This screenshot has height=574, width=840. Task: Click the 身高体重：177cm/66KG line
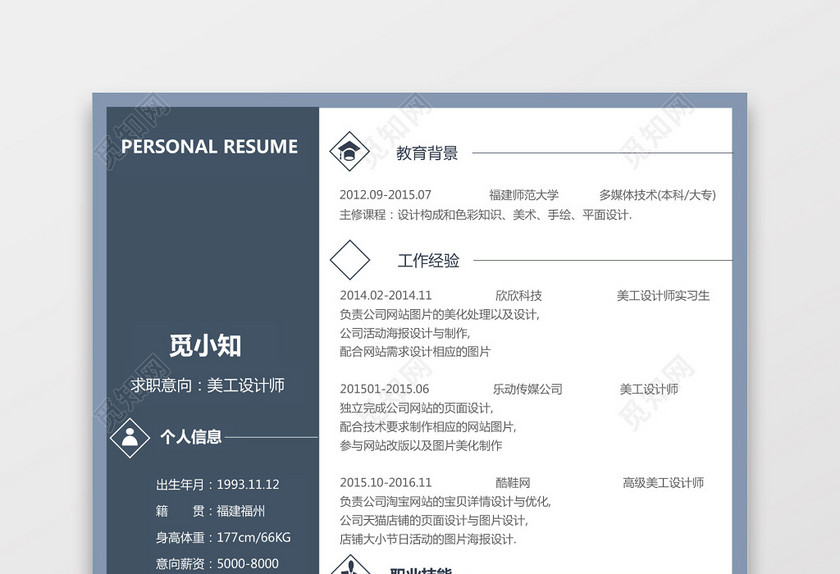click(223, 537)
